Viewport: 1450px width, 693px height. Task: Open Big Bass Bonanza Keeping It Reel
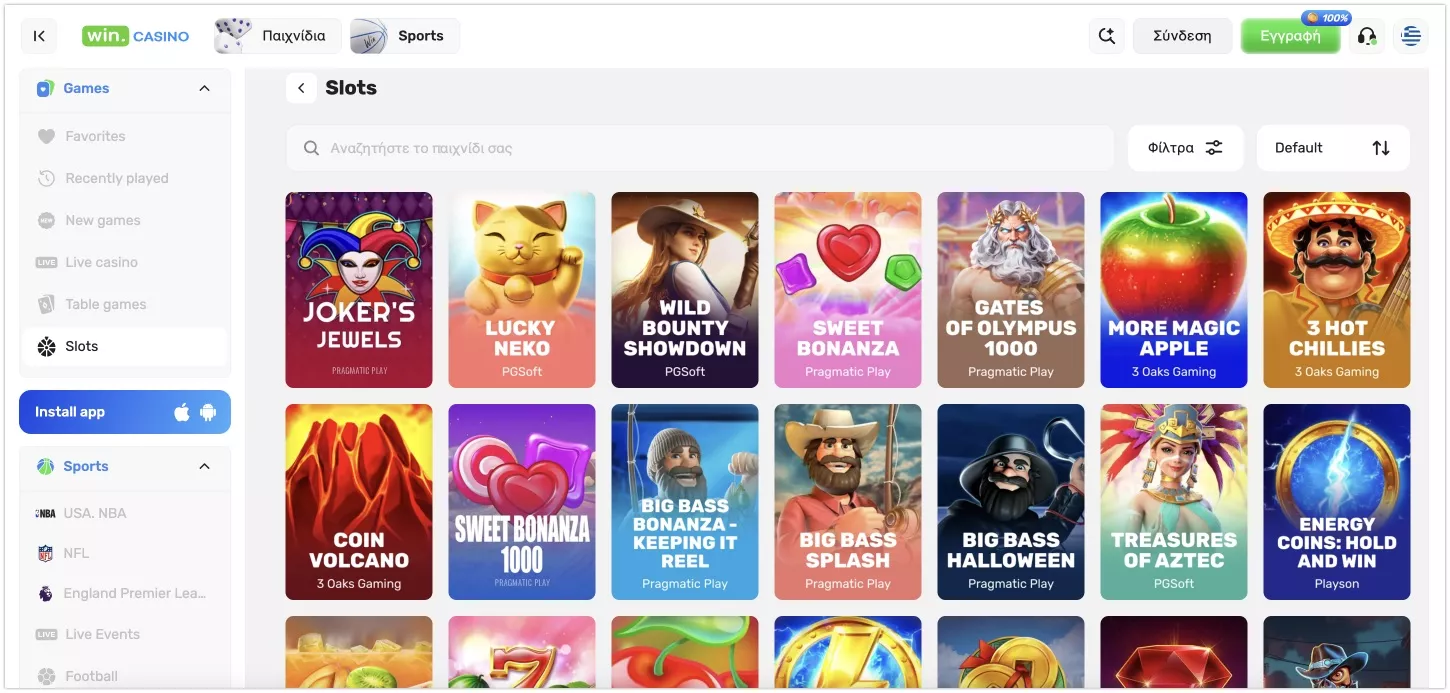pyautogui.click(x=685, y=502)
